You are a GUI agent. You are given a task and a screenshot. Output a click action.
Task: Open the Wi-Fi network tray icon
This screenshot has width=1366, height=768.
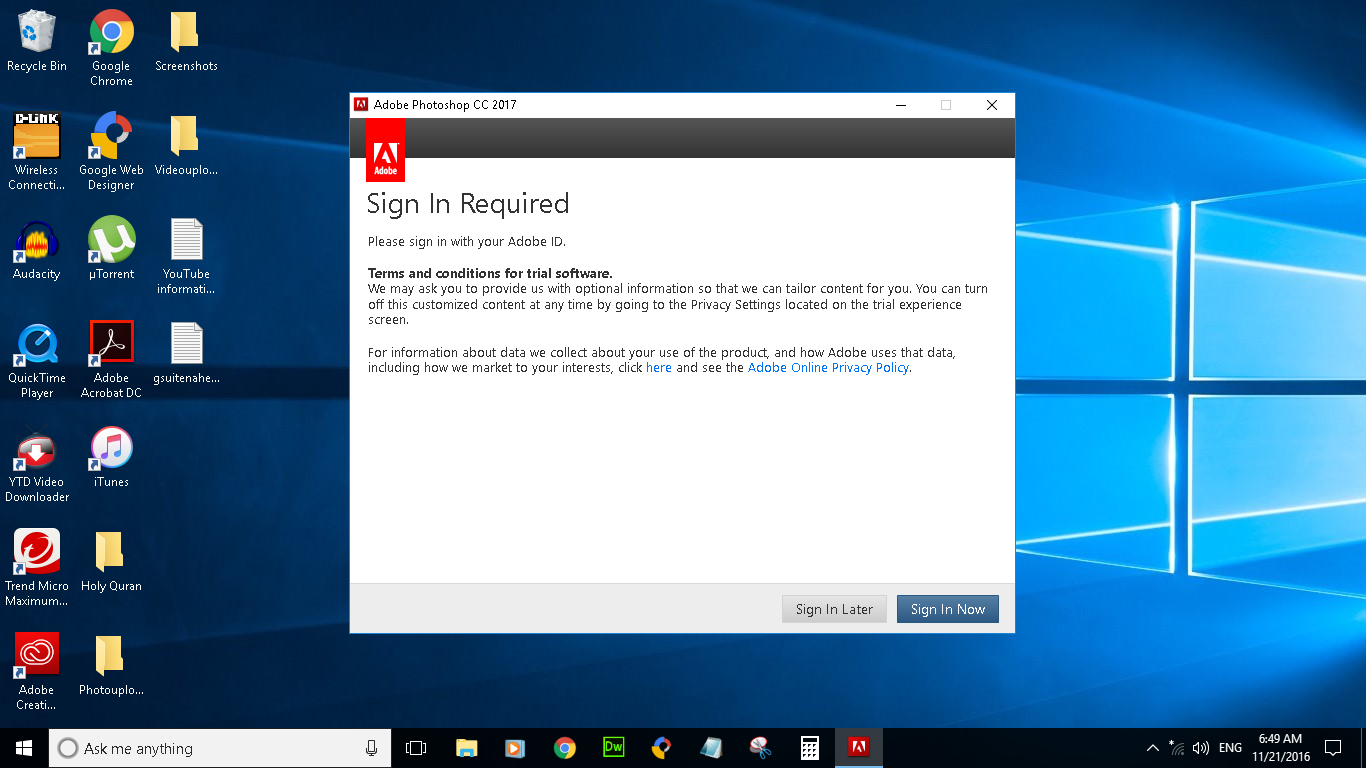coord(1177,748)
